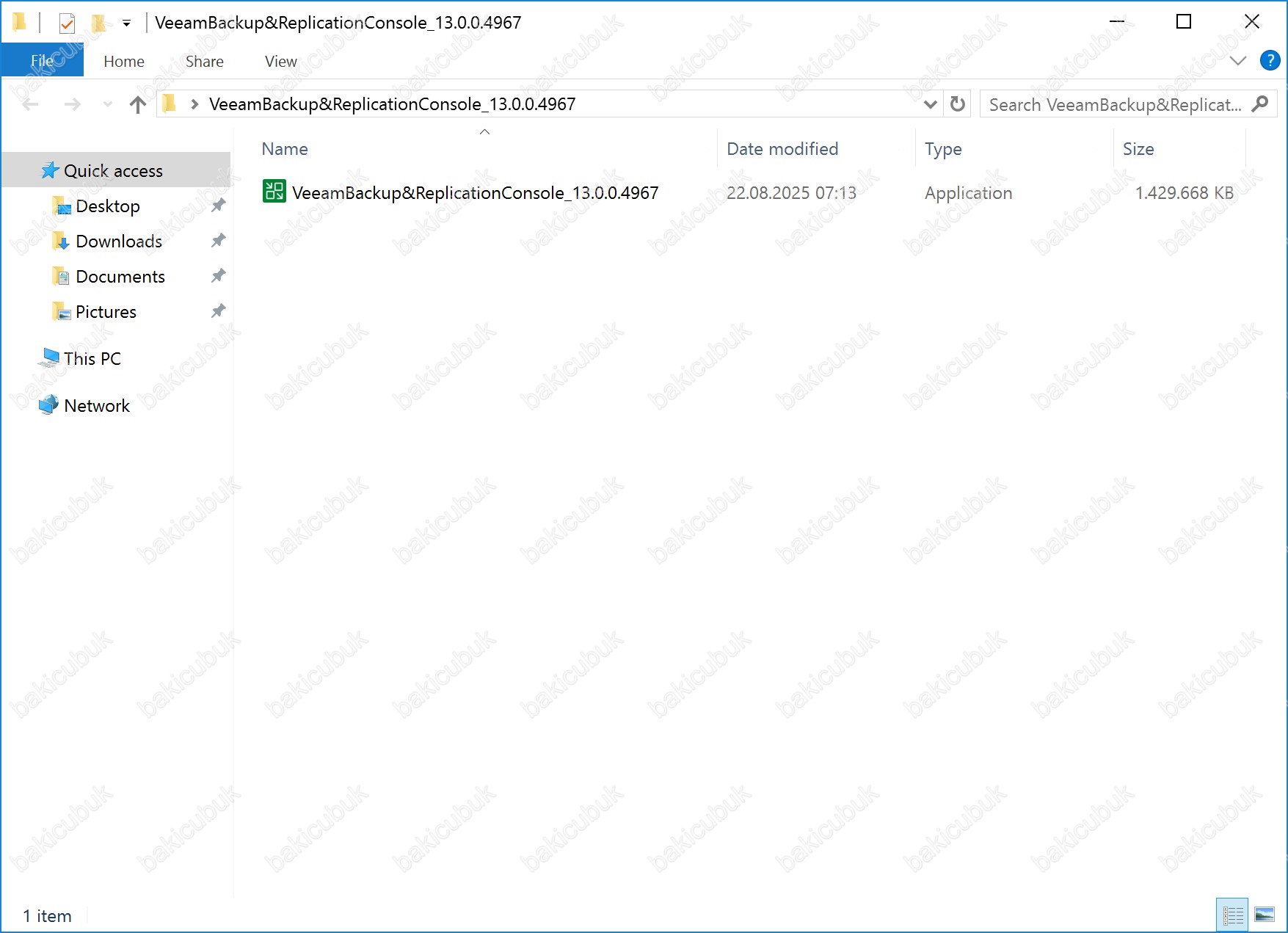Click the 1 item status text
The height and width of the screenshot is (933, 1288).
47,916
